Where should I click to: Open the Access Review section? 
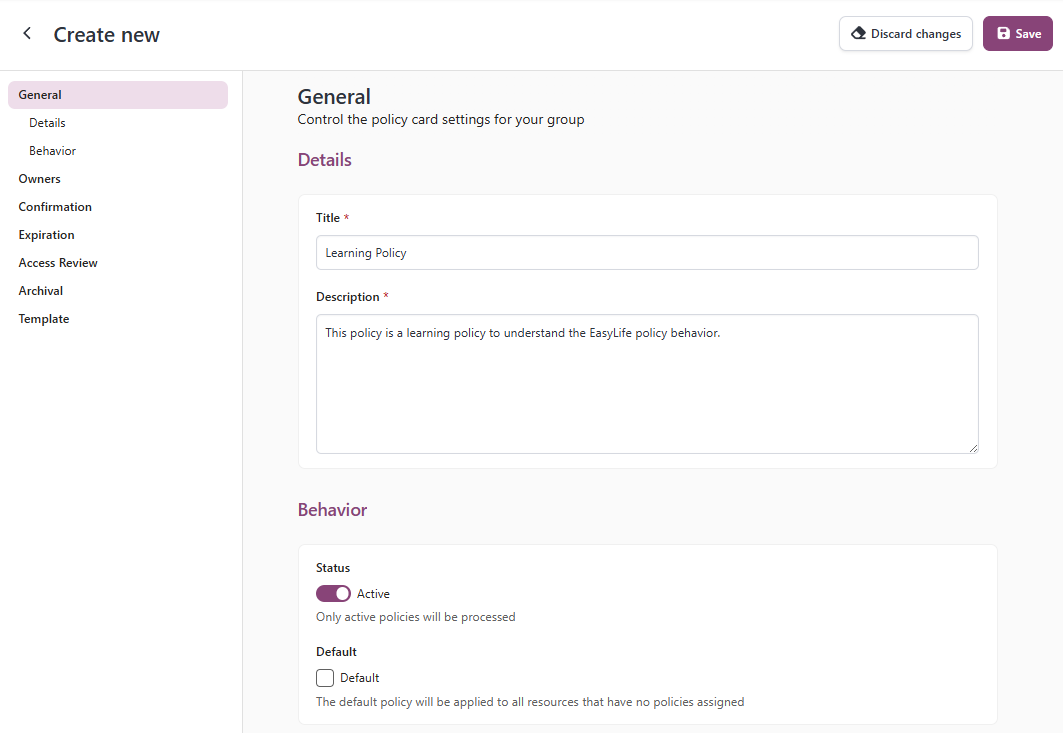[57, 262]
